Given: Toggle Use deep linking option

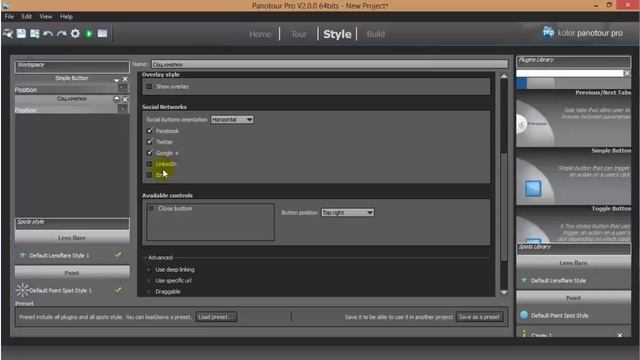Looking at the screenshot, I should click(x=149, y=270).
